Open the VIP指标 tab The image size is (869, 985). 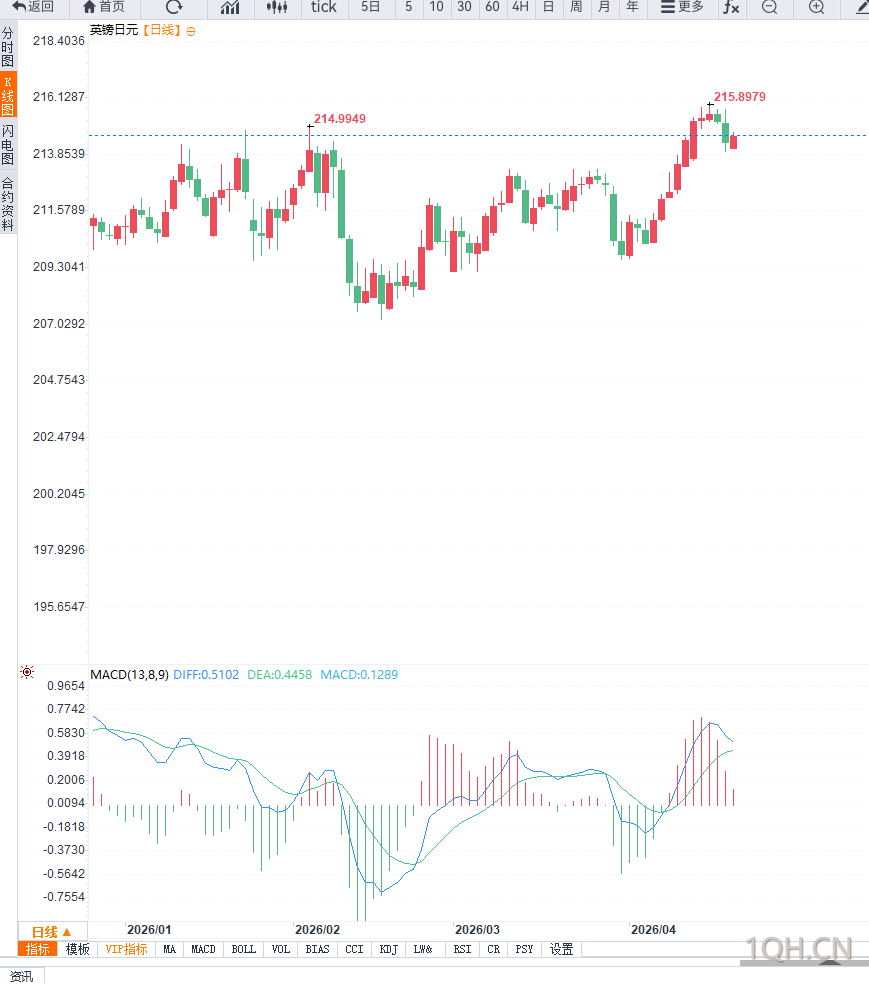click(126, 950)
